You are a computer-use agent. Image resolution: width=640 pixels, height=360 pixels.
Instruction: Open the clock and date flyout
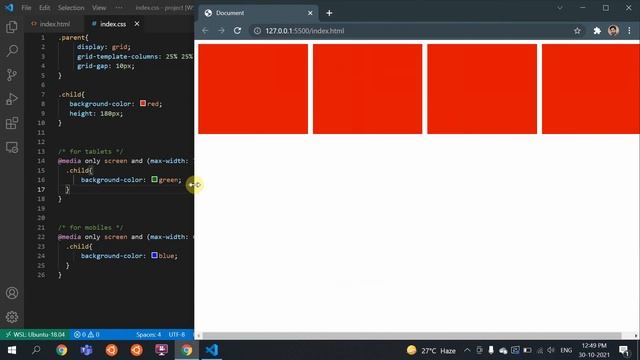(x=594, y=350)
